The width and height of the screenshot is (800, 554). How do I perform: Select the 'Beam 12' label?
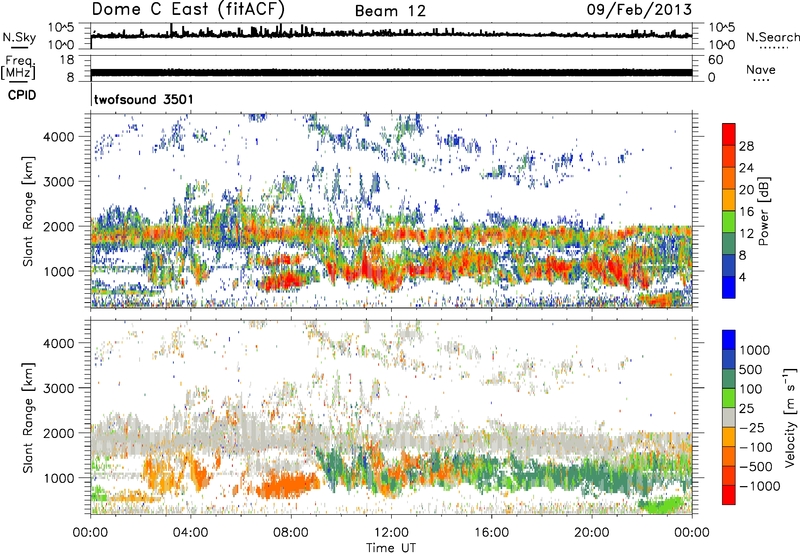390,11
